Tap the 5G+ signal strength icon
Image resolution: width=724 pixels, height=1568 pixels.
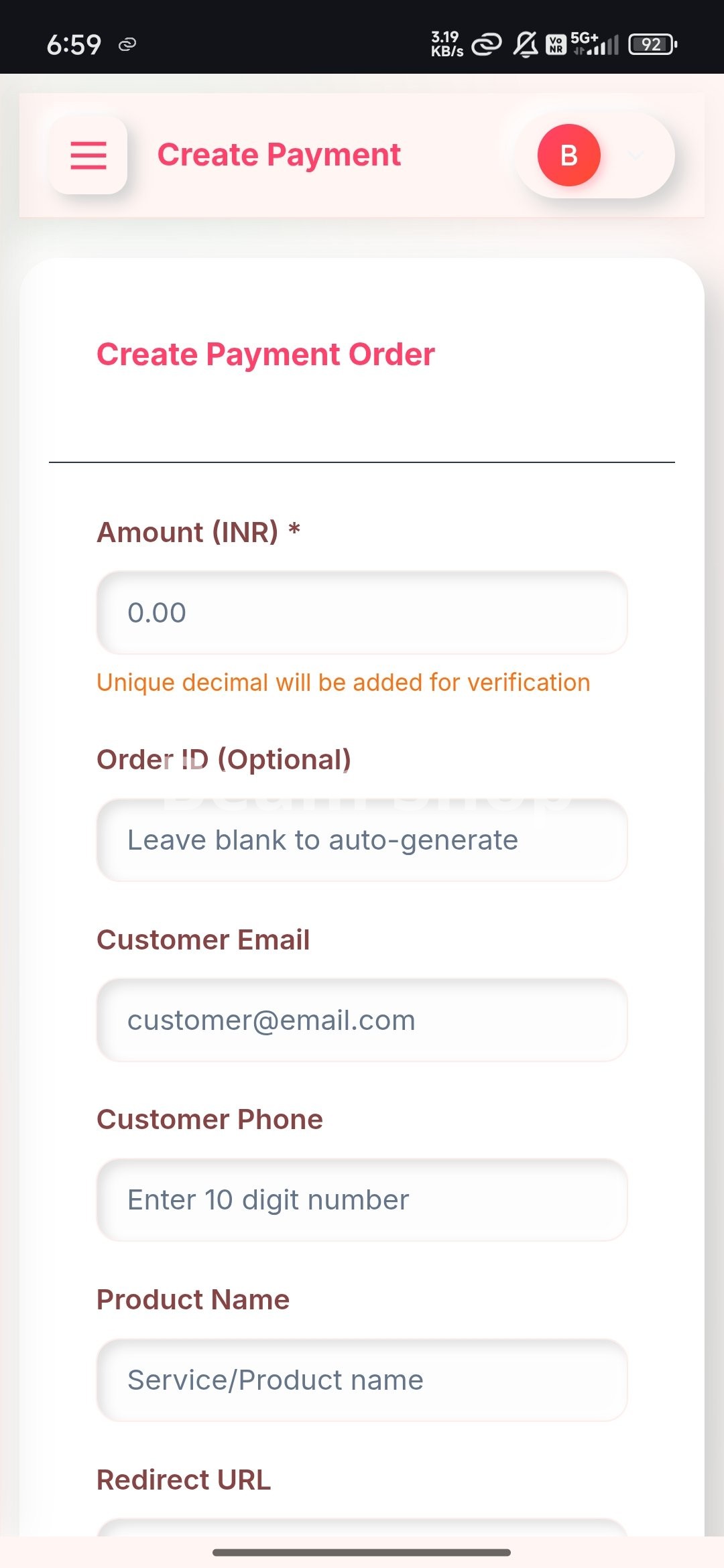[x=594, y=44]
